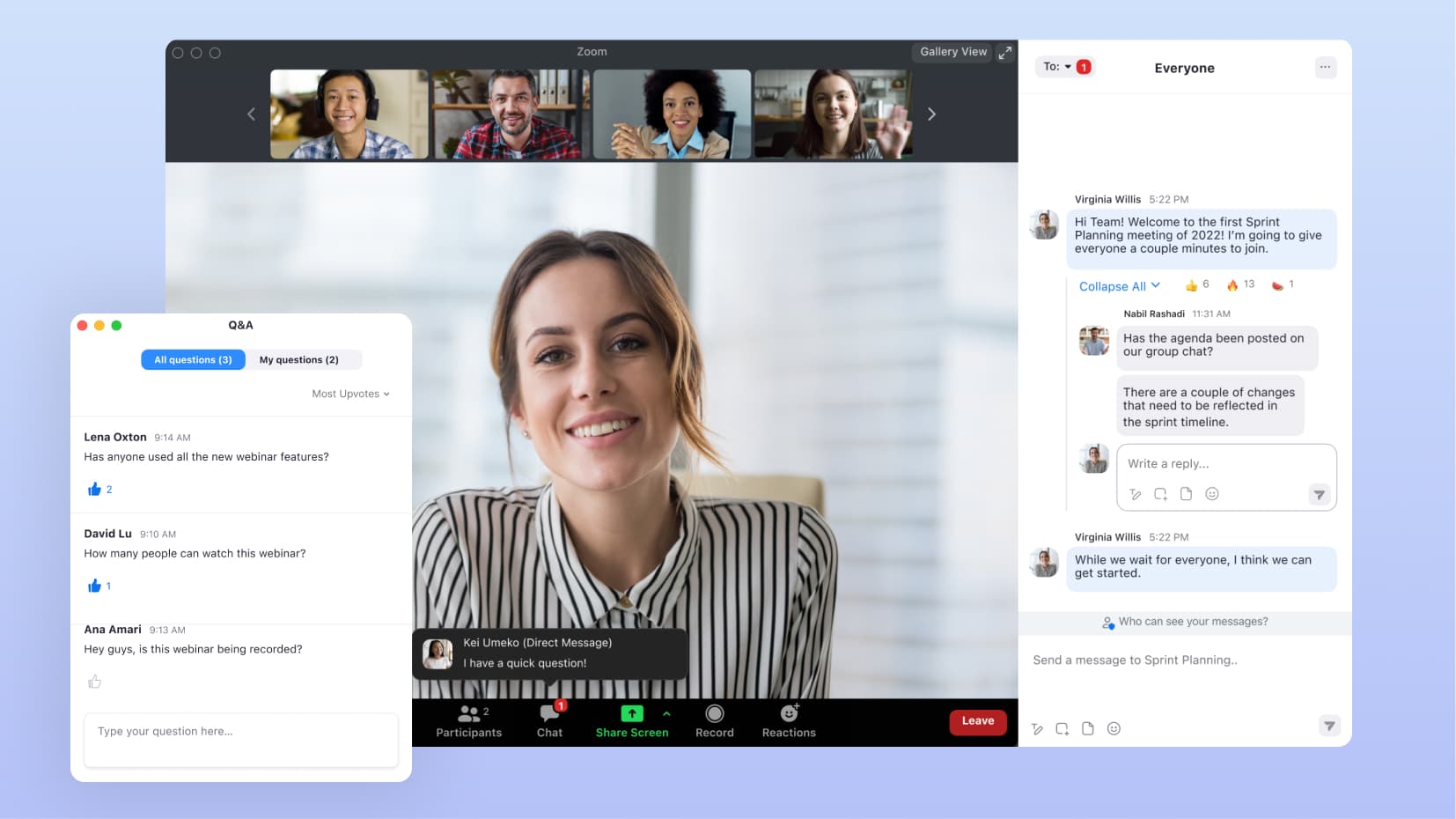1456x819 pixels.
Task: Toggle the upvote on Lena Oxton's question
Action: 95,490
